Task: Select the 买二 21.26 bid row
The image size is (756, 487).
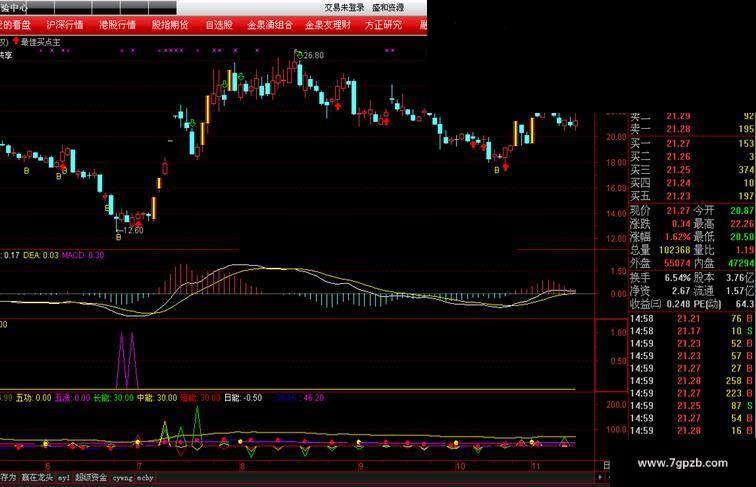Action: [x=692, y=157]
